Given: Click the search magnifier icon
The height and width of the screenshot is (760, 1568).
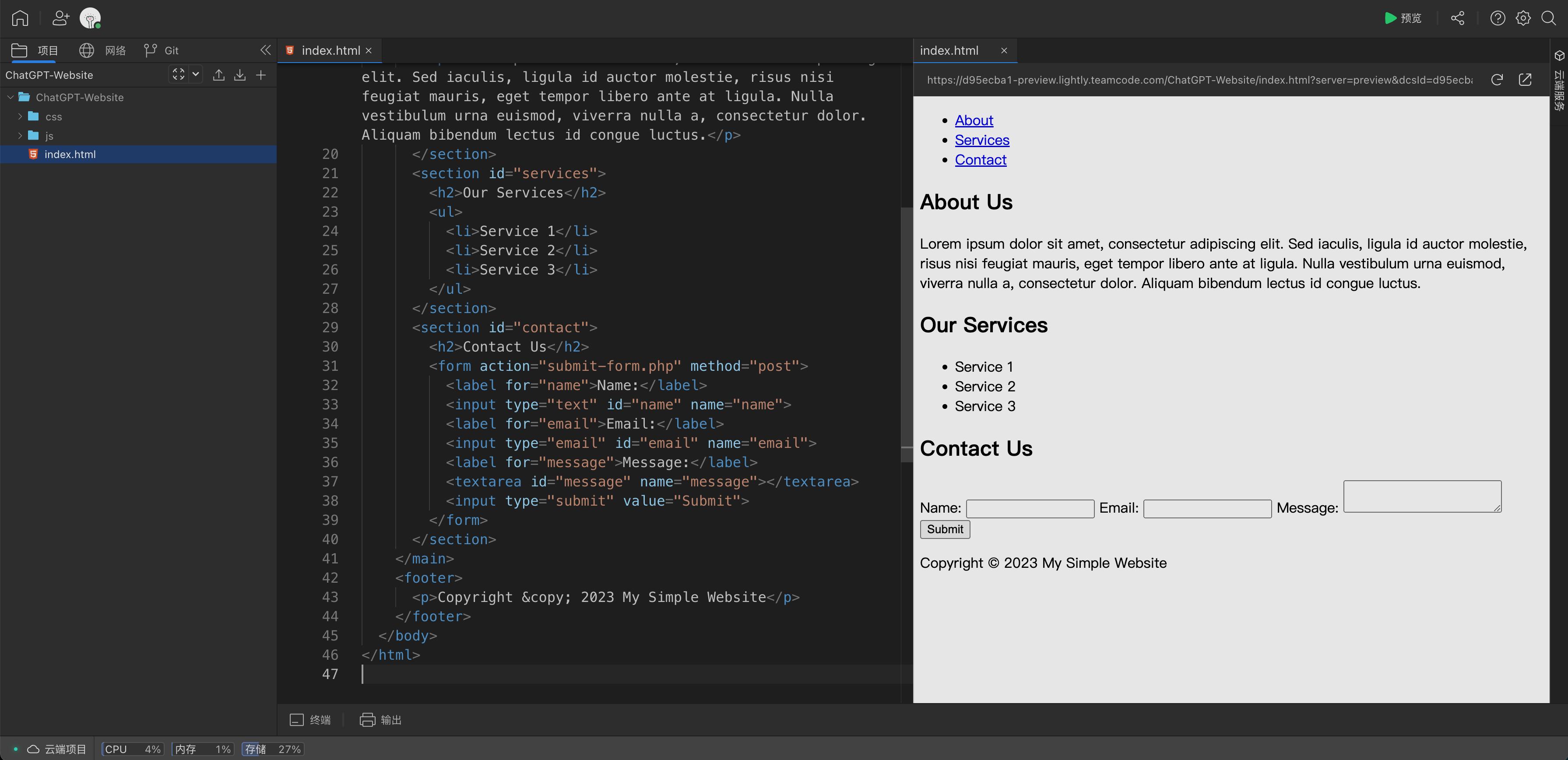Looking at the screenshot, I should click(x=1549, y=18).
